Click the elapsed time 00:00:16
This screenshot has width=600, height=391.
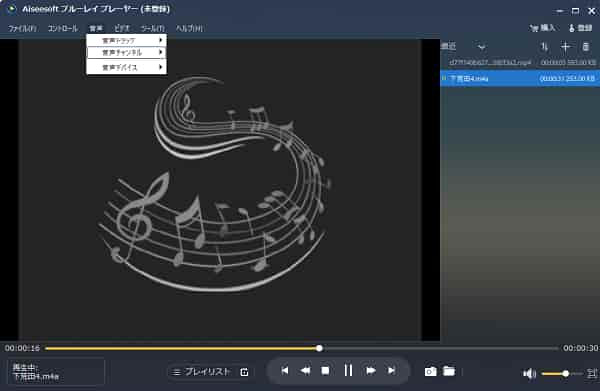[22, 348]
